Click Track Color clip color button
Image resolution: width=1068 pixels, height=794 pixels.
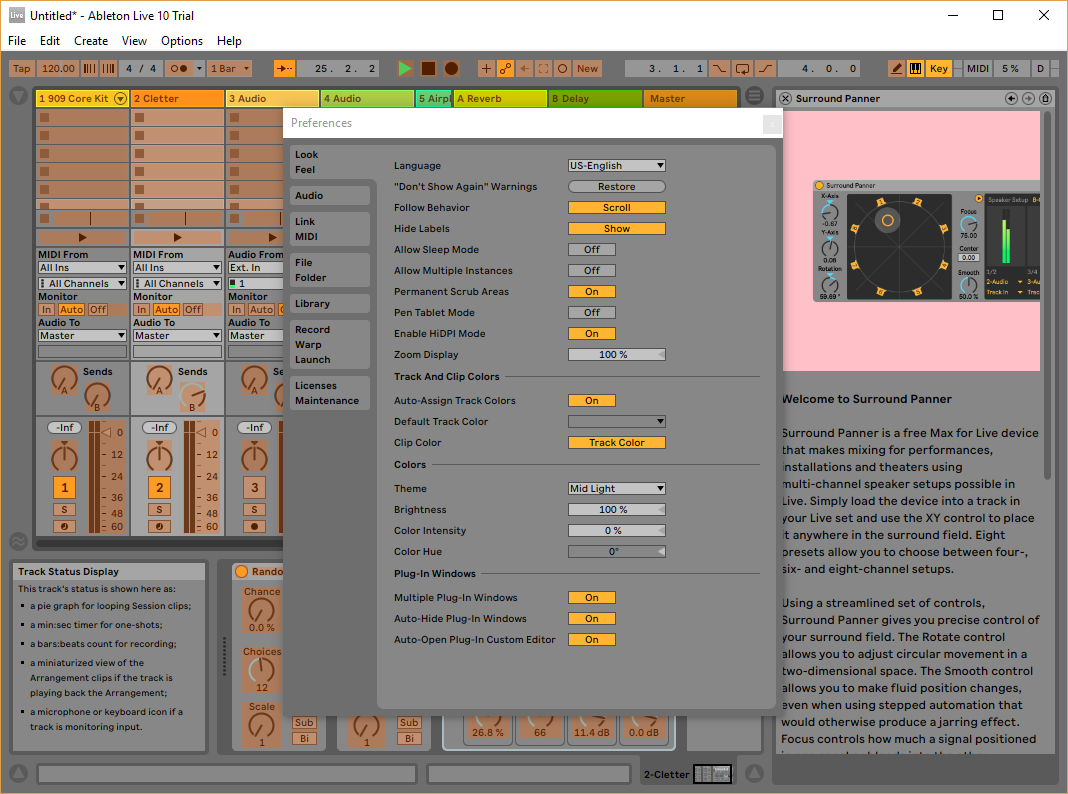click(x=616, y=443)
